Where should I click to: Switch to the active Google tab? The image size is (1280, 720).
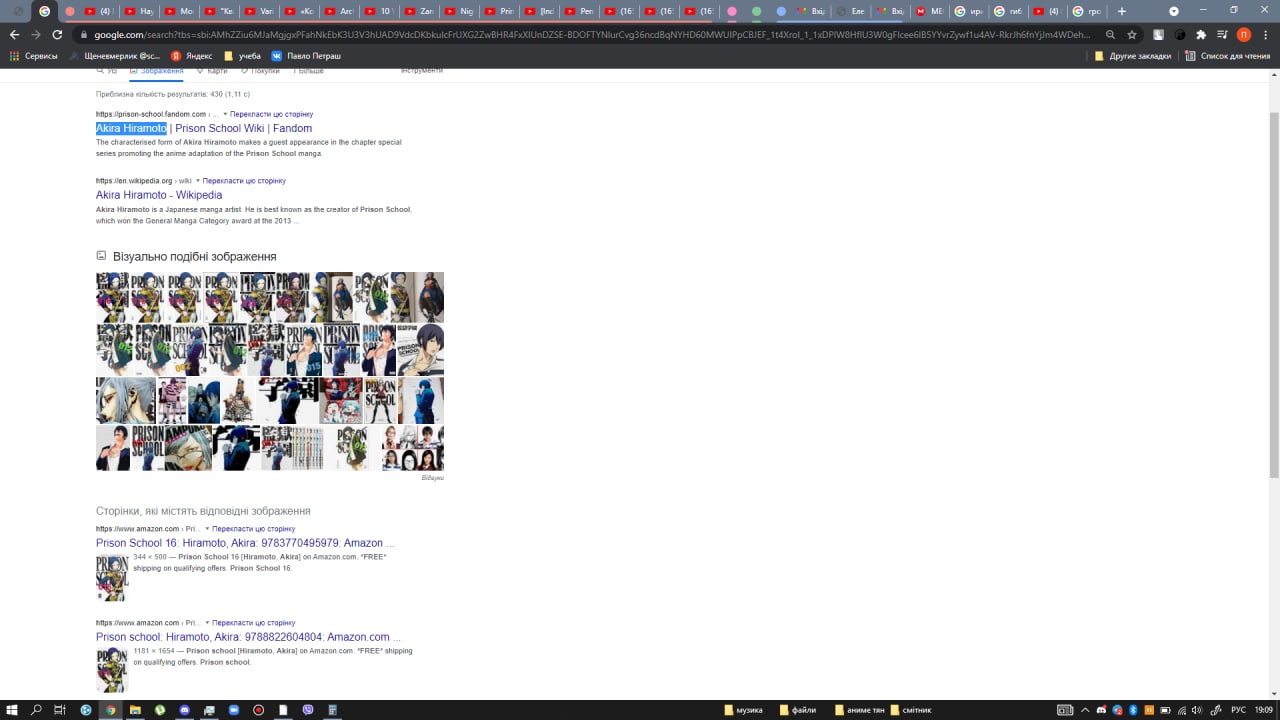pos(44,11)
